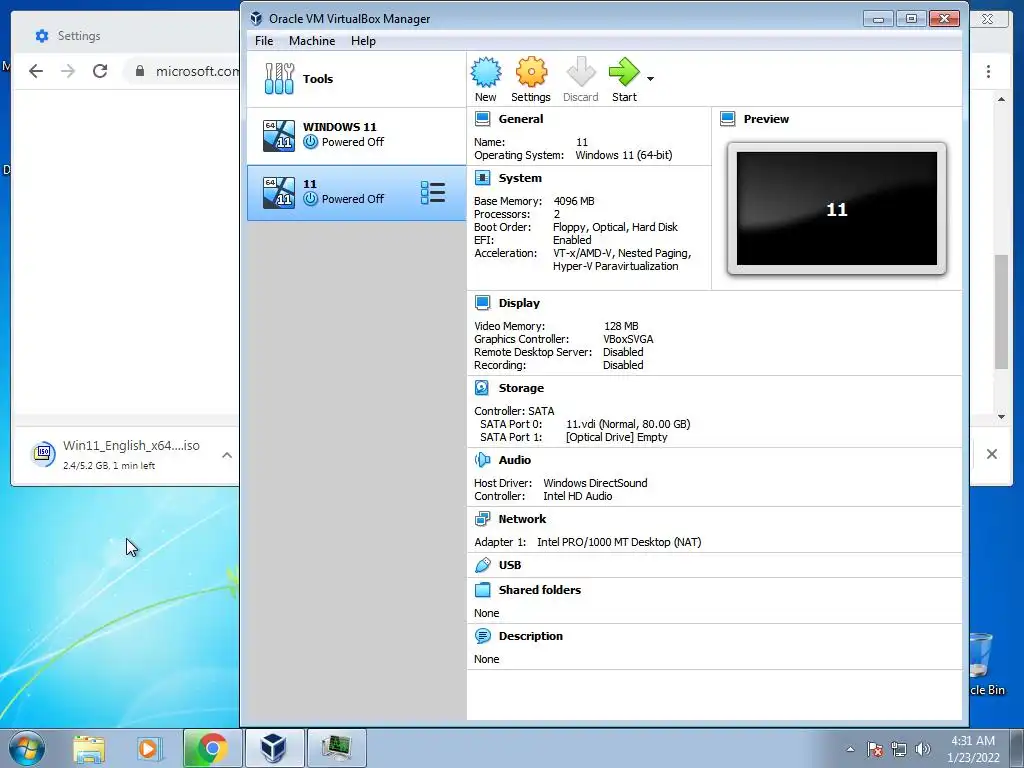Click Intel PRO/1000 MT Desktop (NAT) adapter text
Viewport: 1024px width, 768px height.
click(x=619, y=542)
